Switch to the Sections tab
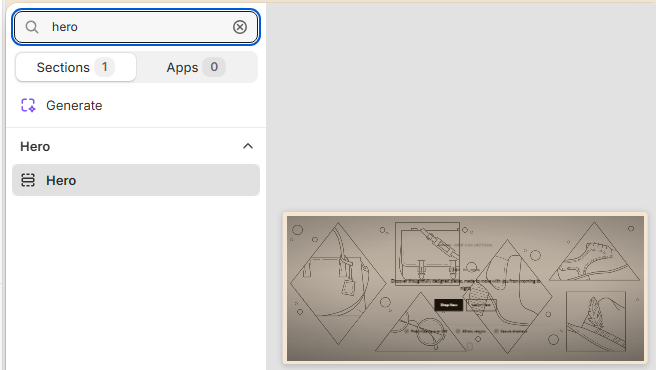The image size is (656, 370). [76, 67]
